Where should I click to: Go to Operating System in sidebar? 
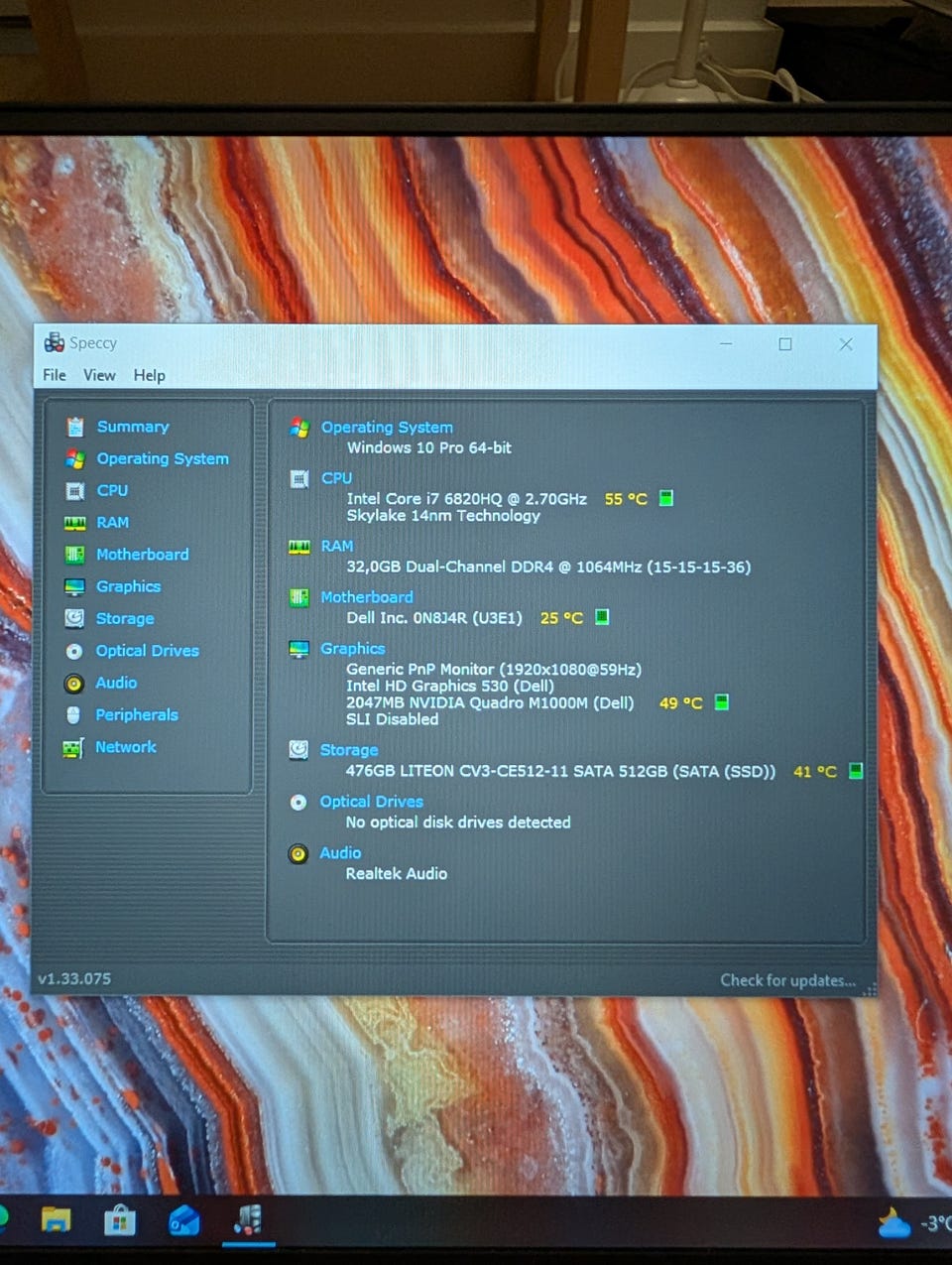pyautogui.click(x=163, y=458)
